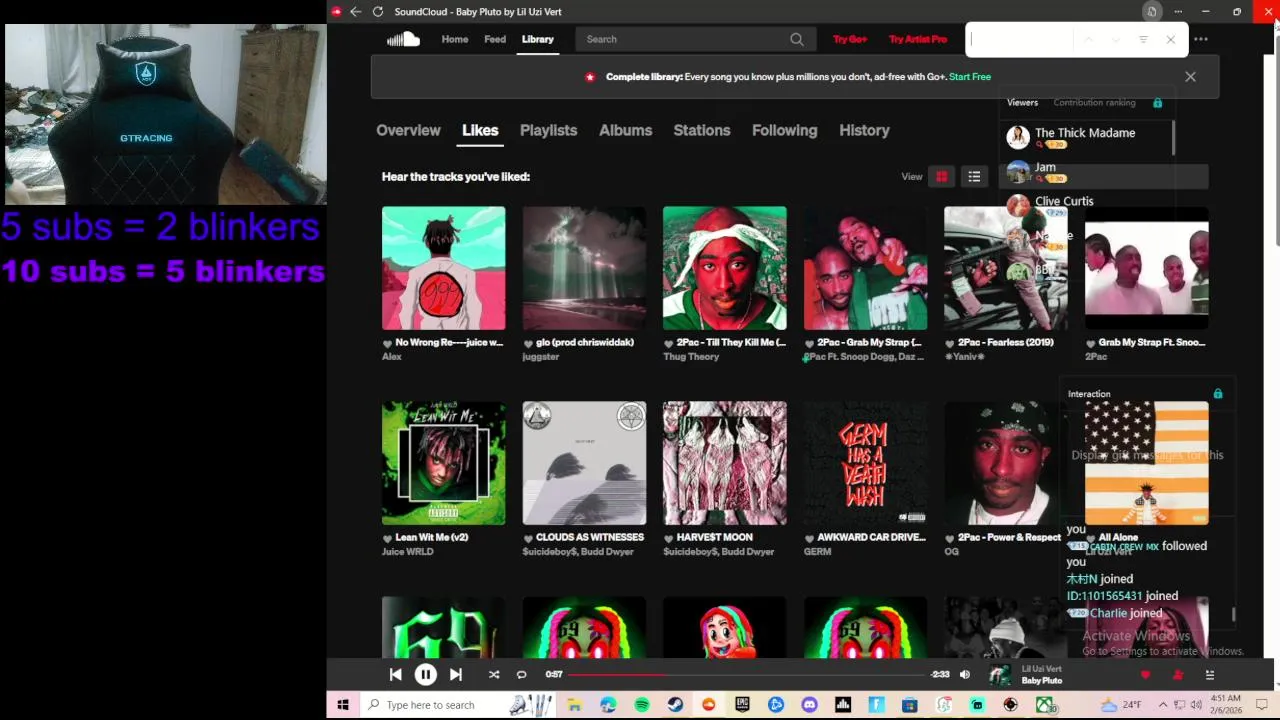Open the glo (prod chriswiddak) track cover
1280x720 pixels.
point(584,268)
